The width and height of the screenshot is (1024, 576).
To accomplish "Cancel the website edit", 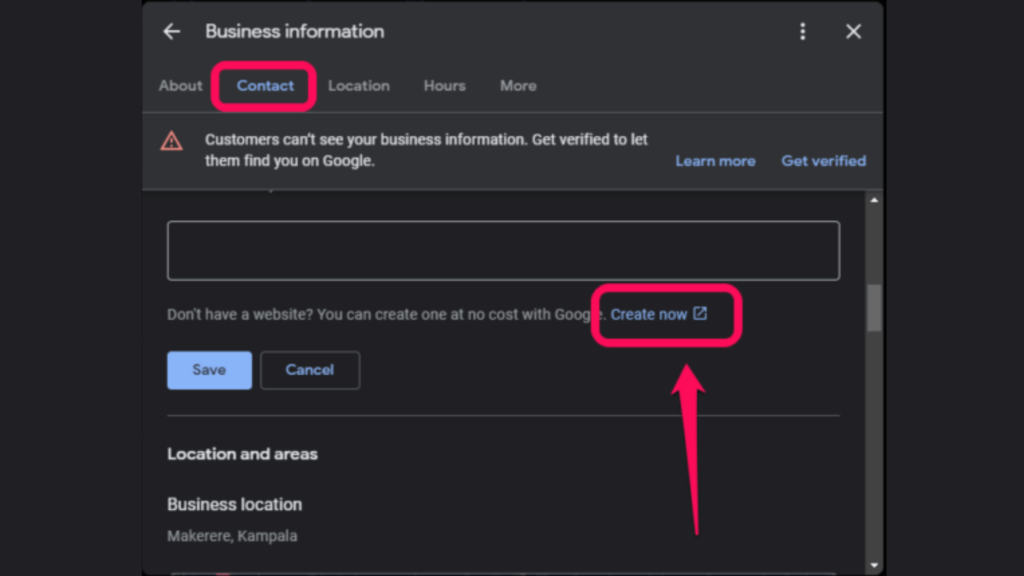I will (x=310, y=370).
